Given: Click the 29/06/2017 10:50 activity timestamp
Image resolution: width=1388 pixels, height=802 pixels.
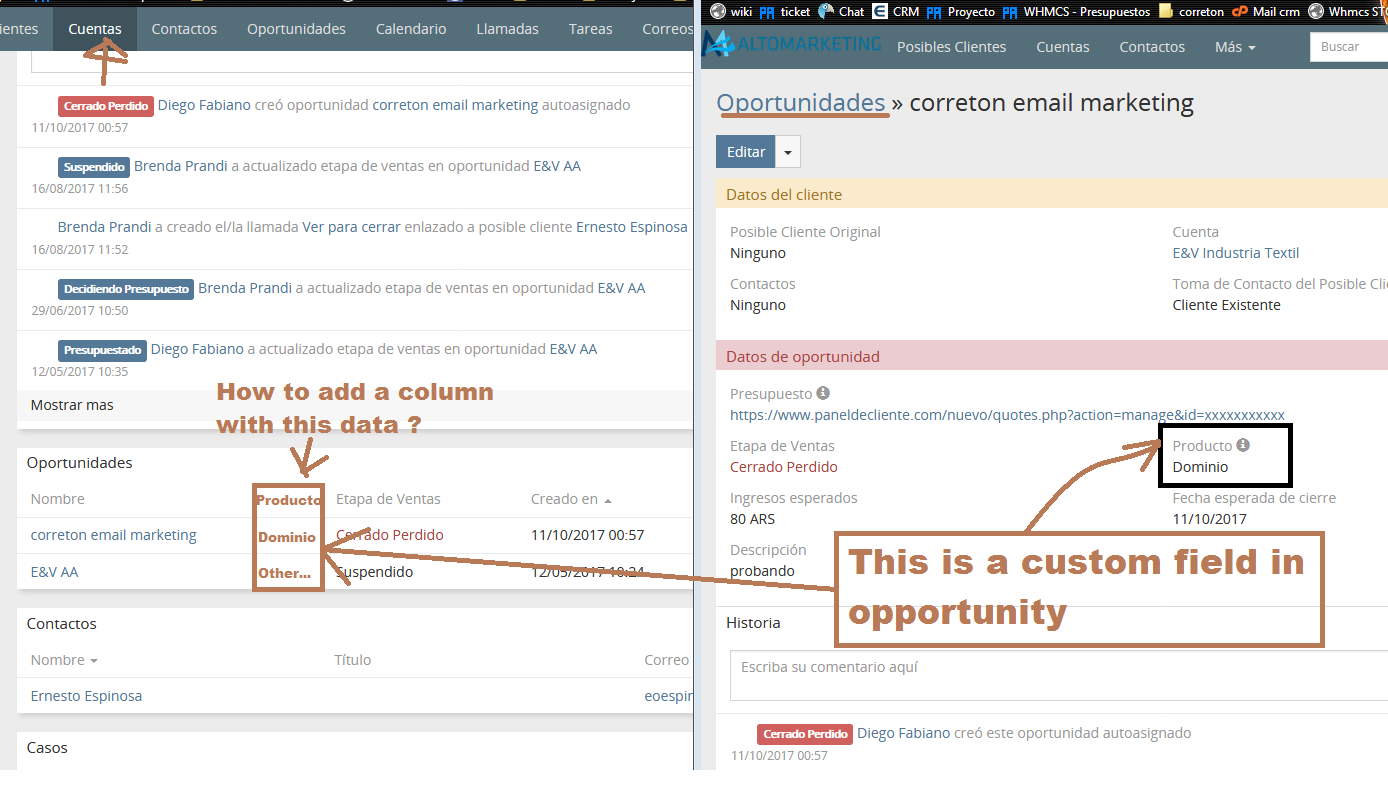Looking at the screenshot, I should click(80, 311).
